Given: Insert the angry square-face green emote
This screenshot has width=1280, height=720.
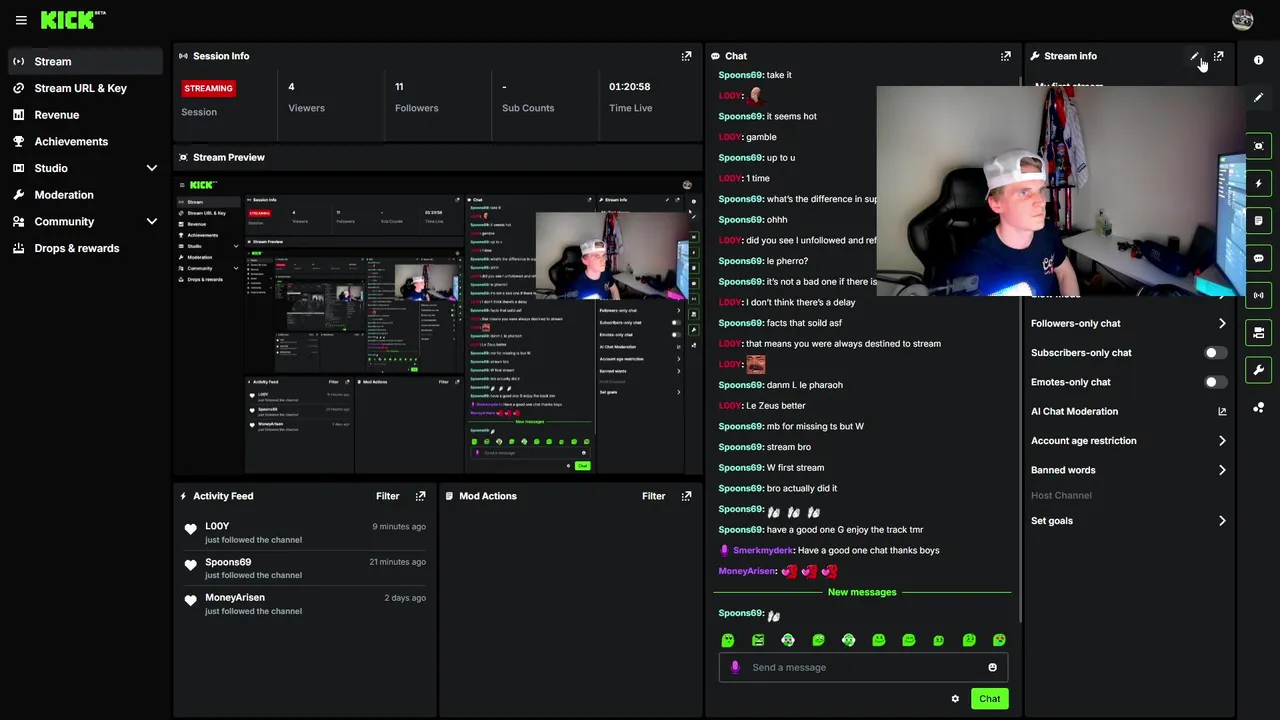Looking at the screenshot, I should [758, 640].
